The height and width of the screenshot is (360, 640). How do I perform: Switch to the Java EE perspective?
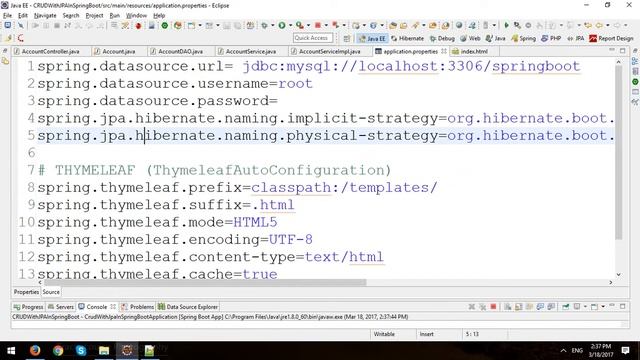coord(372,38)
